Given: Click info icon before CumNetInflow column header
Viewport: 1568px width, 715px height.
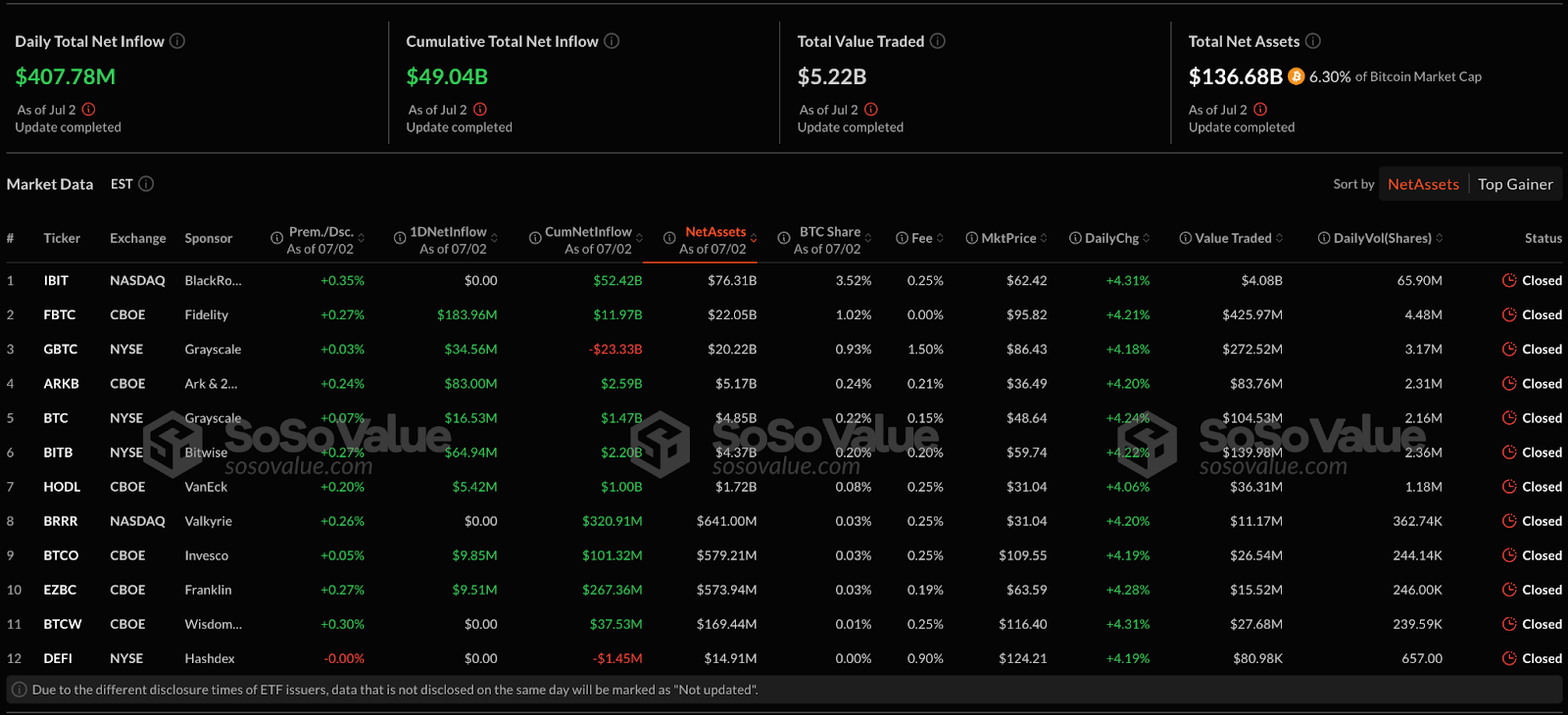Looking at the screenshot, I should (x=535, y=238).
